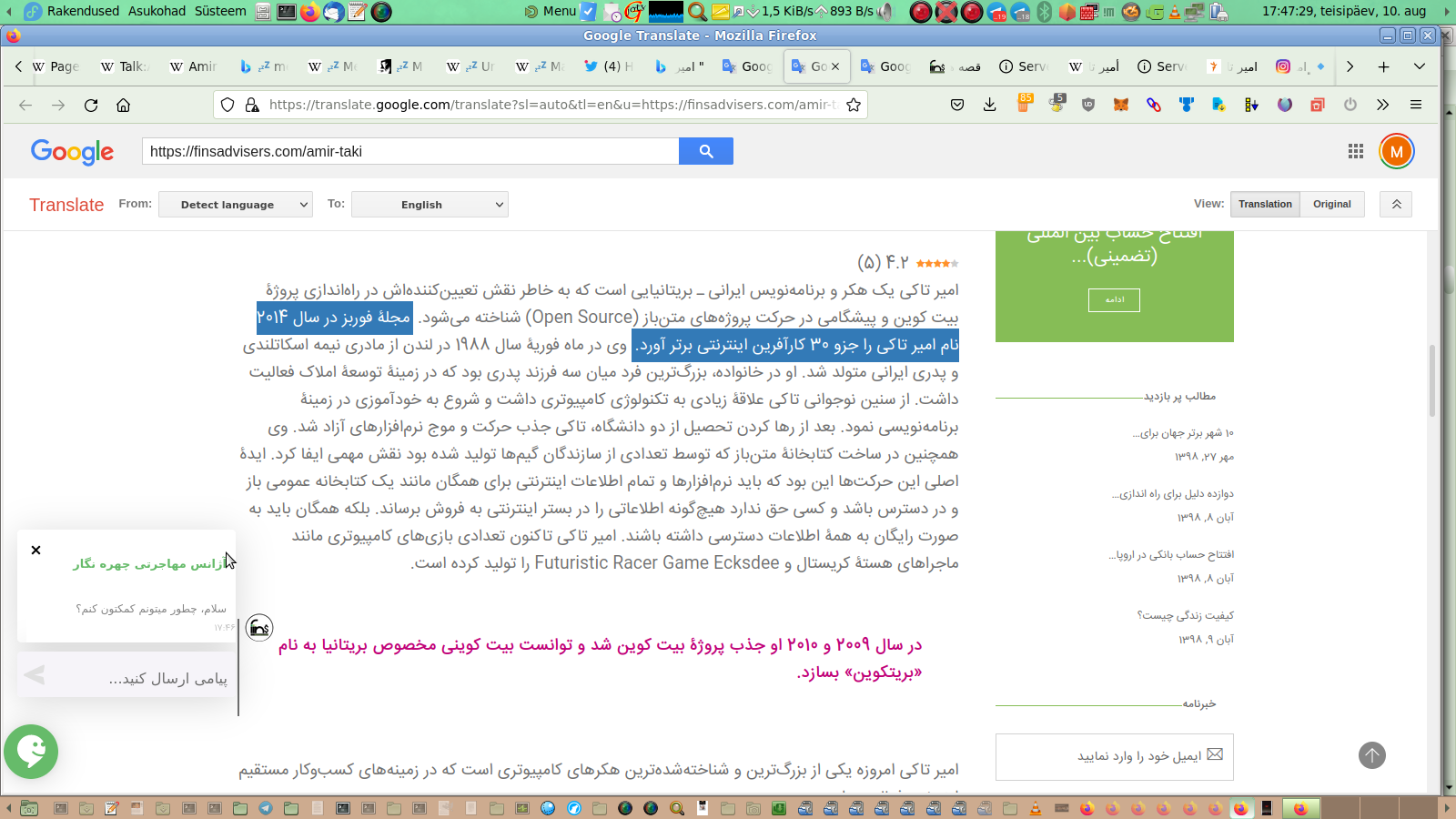
Task: Open the From language dropdown
Action: [236, 205]
